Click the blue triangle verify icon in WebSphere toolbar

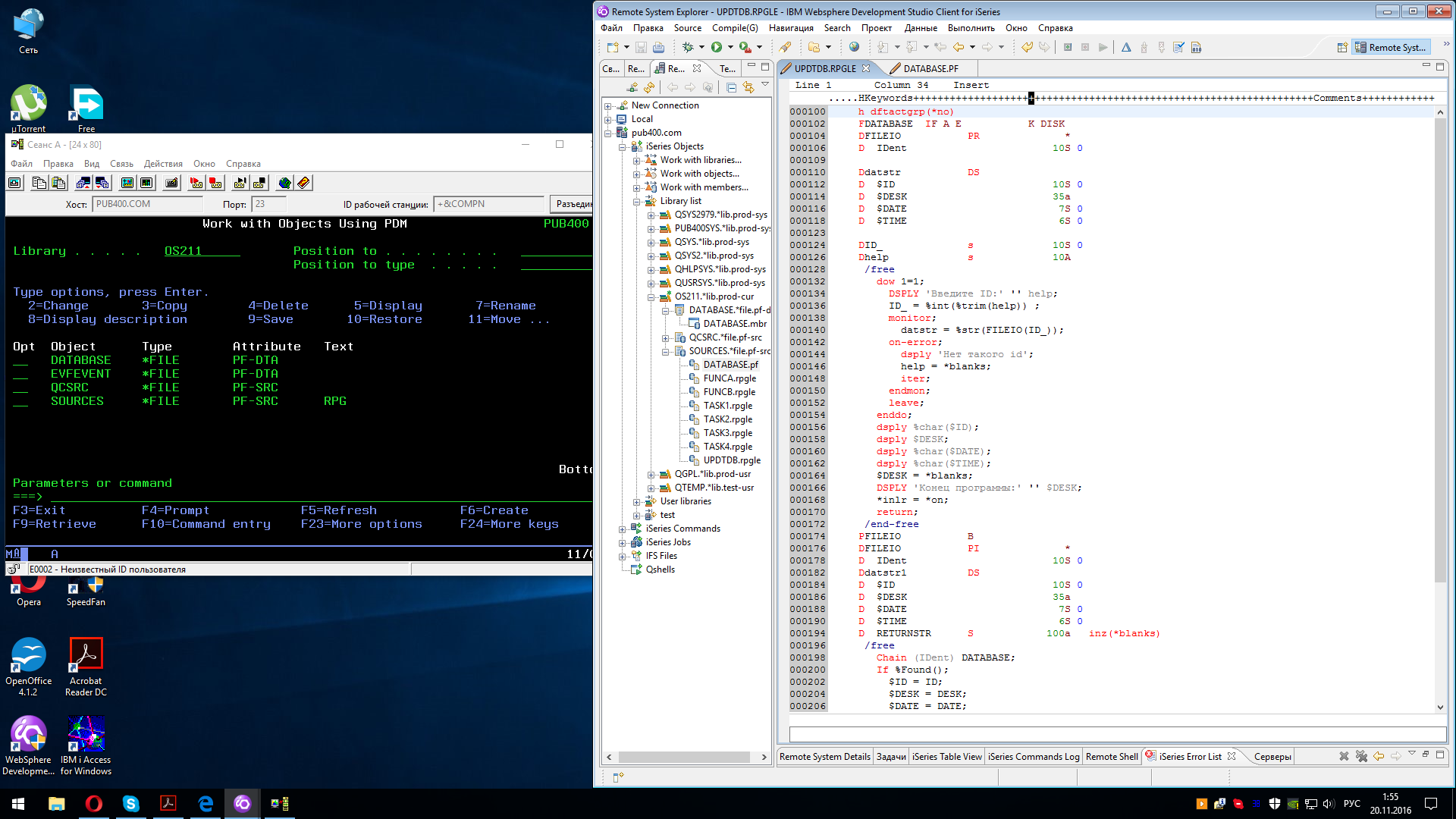point(1126,47)
